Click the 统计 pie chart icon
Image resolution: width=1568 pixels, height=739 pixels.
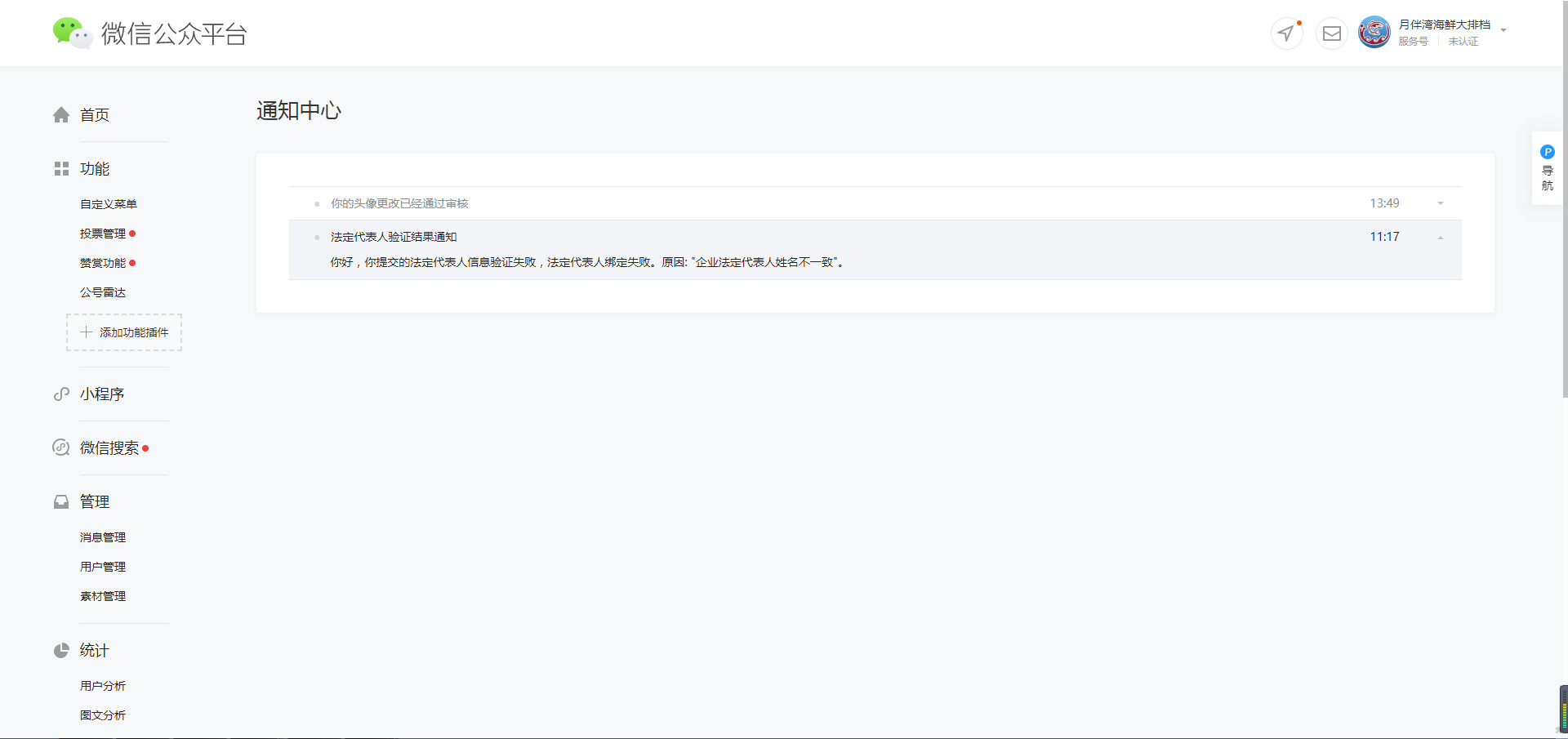pos(61,651)
